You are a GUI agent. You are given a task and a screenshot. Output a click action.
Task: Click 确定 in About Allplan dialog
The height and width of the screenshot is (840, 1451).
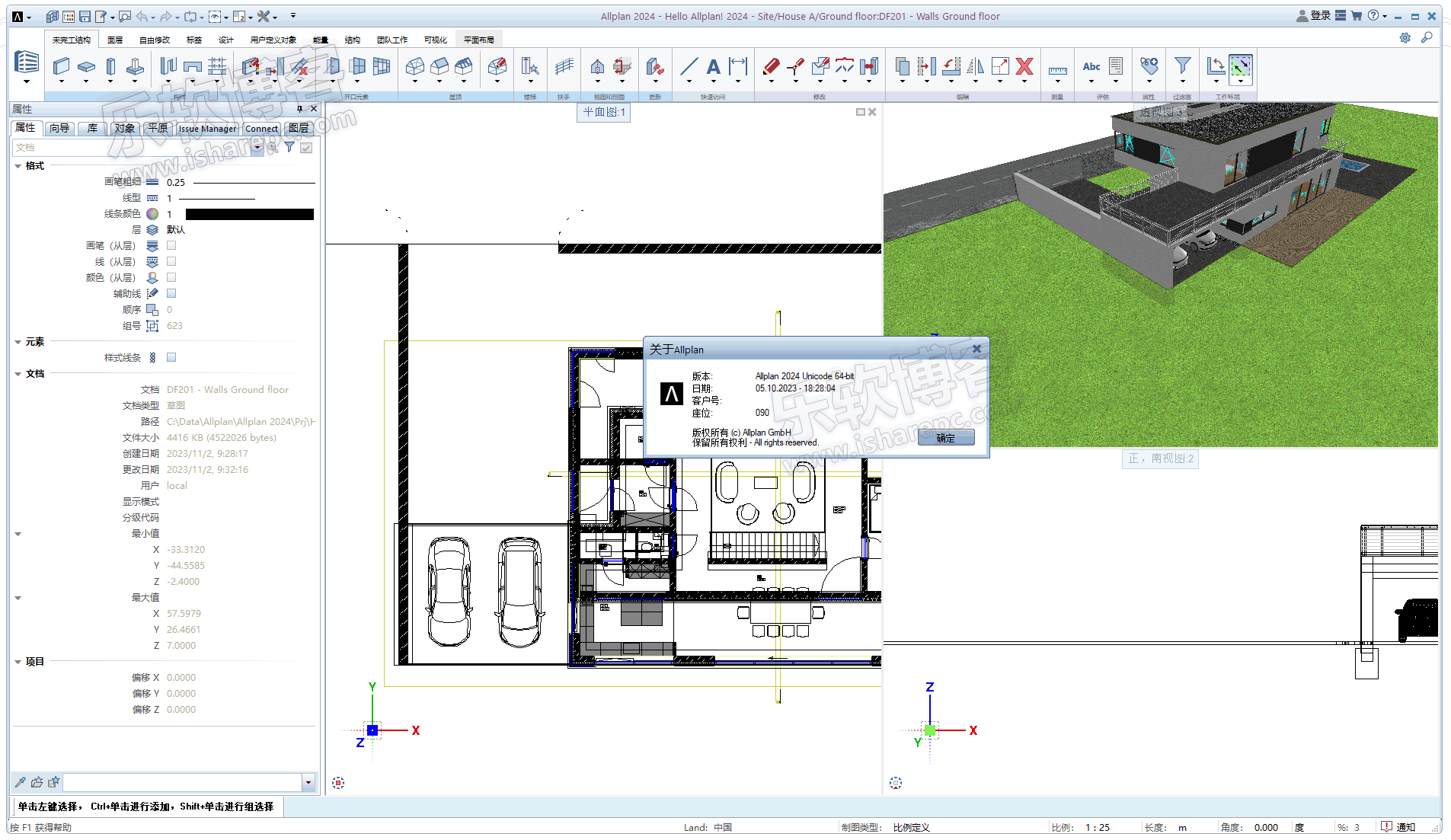946,438
